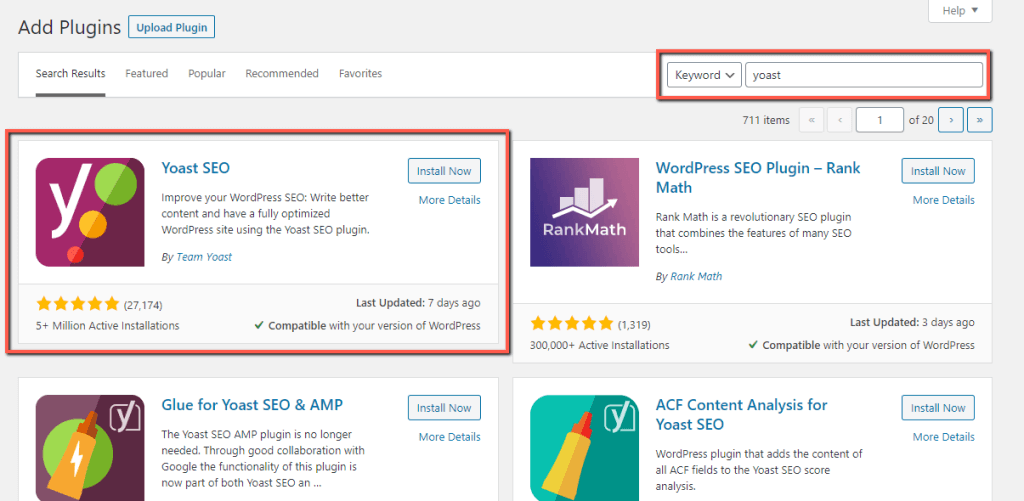
Task: Switch to the Search Results tab
Action: point(71,74)
